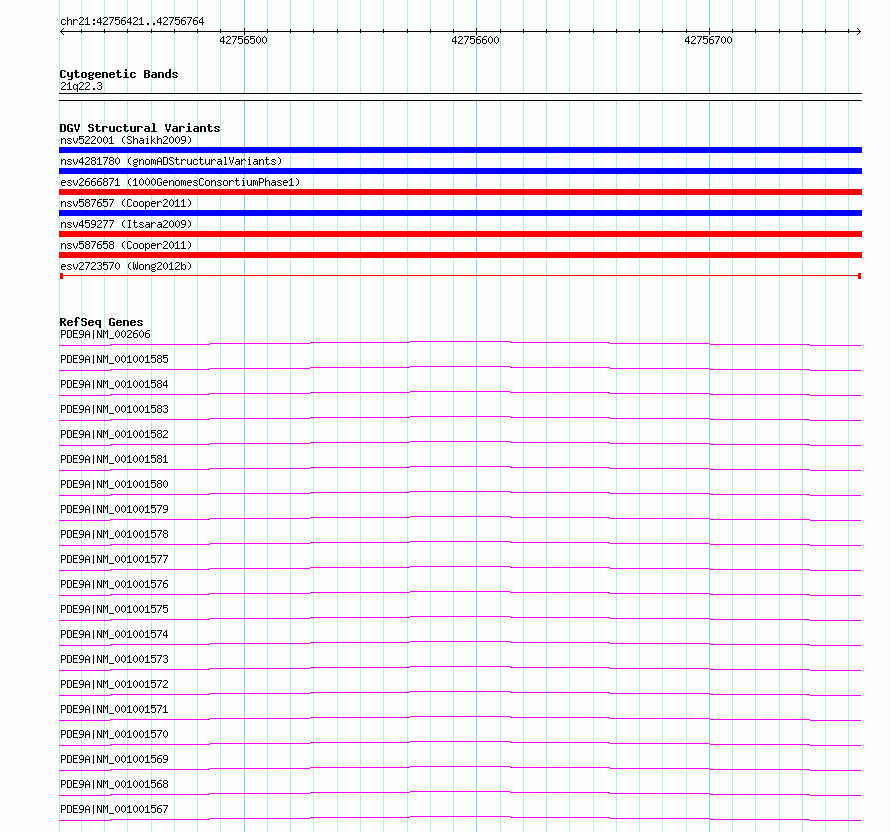
Task: Open transcript PDE9A|NM_002606
Action: coord(105,334)
